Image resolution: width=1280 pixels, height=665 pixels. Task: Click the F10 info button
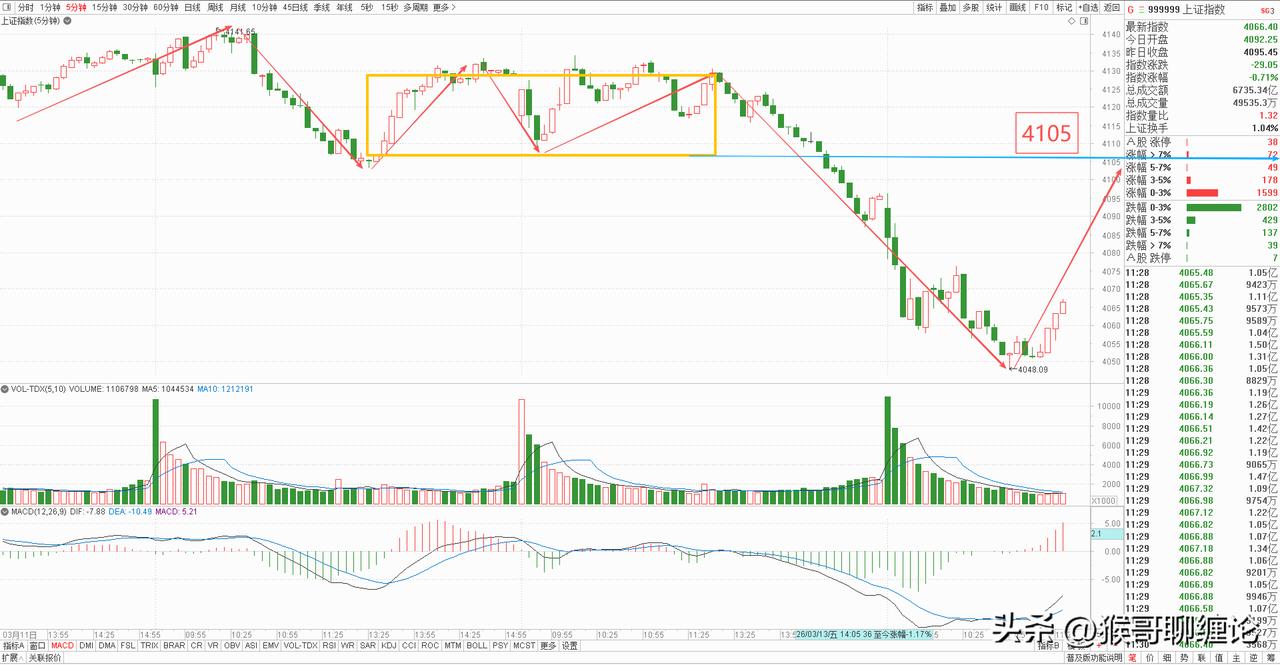click(1041, 7)
